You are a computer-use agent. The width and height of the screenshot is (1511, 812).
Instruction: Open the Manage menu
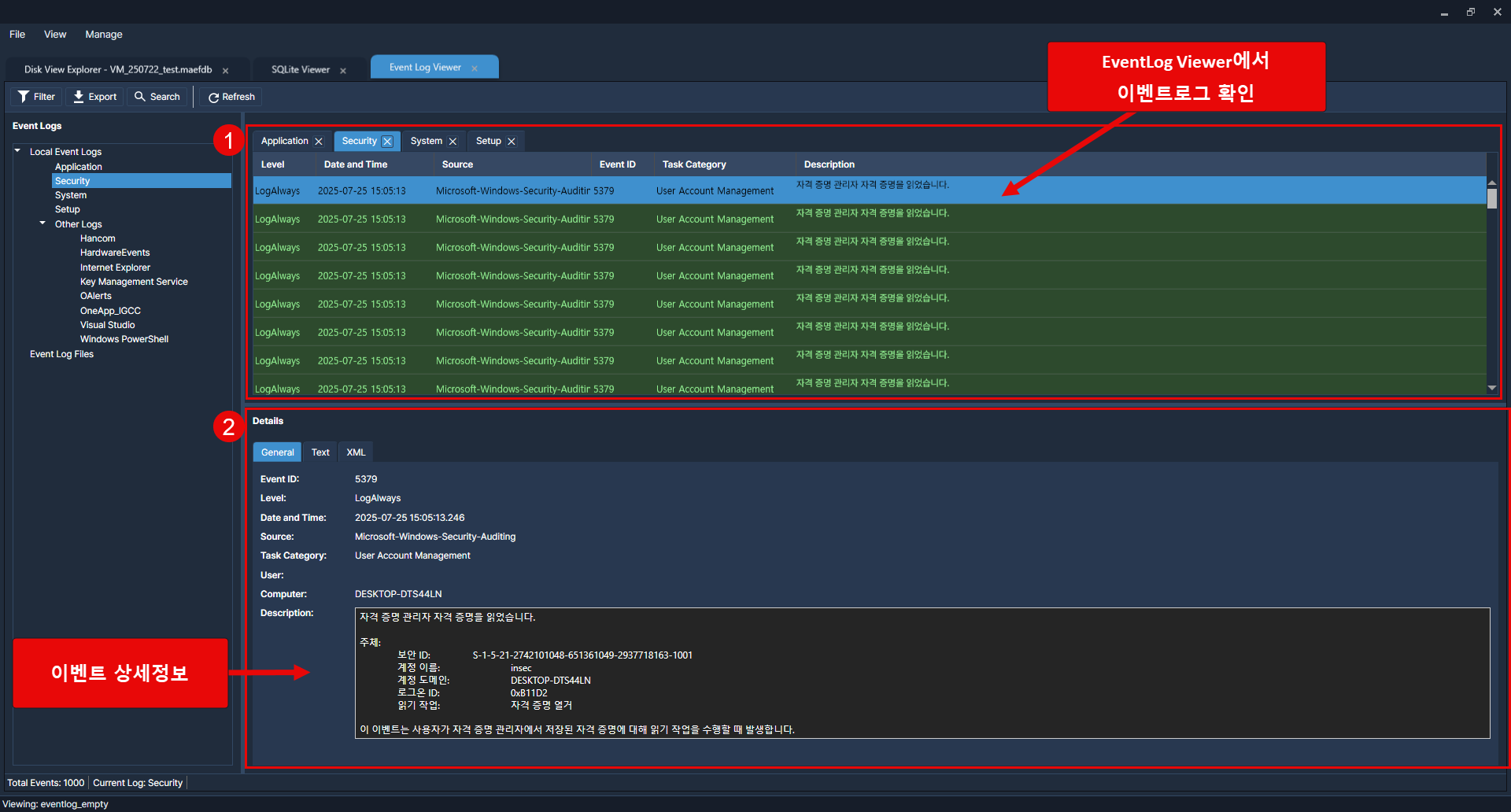click(103, 35)
